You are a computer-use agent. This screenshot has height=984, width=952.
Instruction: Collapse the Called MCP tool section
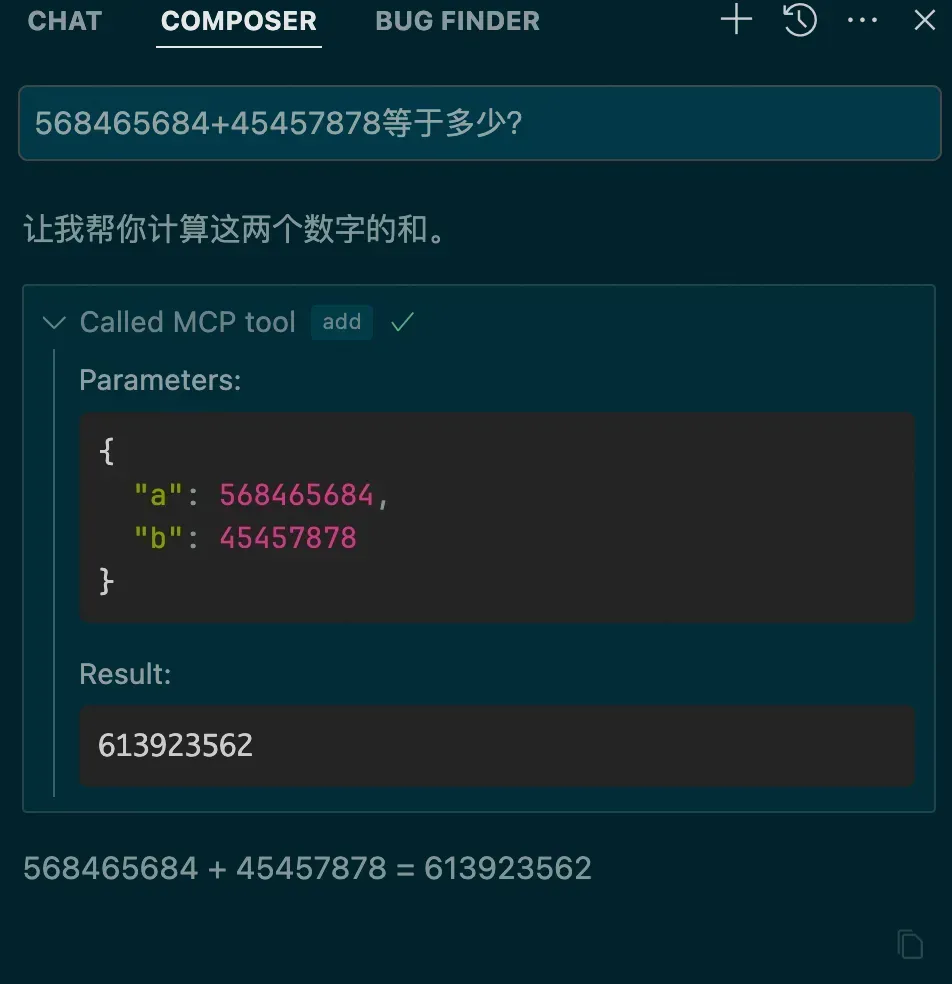click(x=54, y=323)
